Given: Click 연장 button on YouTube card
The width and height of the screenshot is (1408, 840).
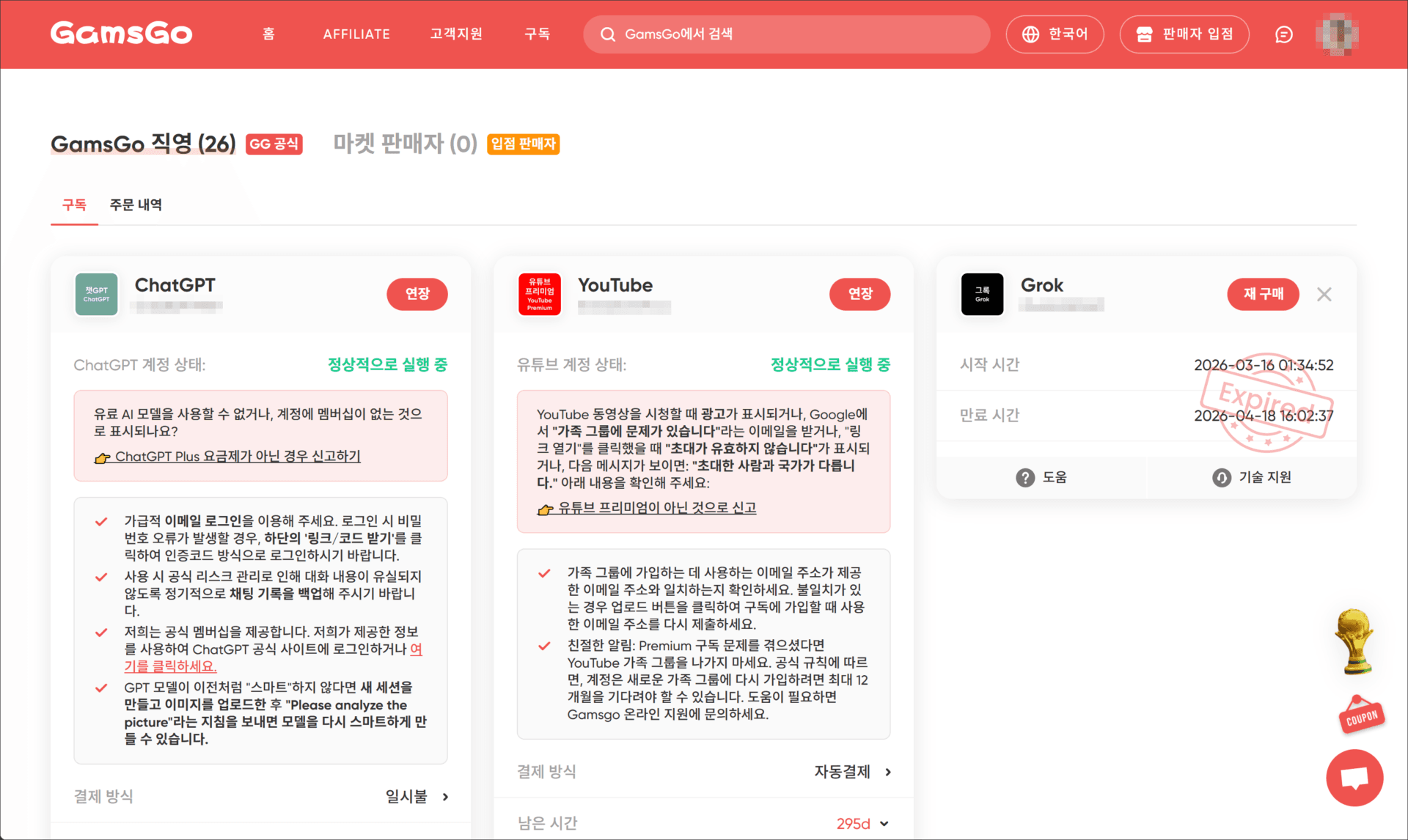Looking at the screenshot, I should pos(860,294).
